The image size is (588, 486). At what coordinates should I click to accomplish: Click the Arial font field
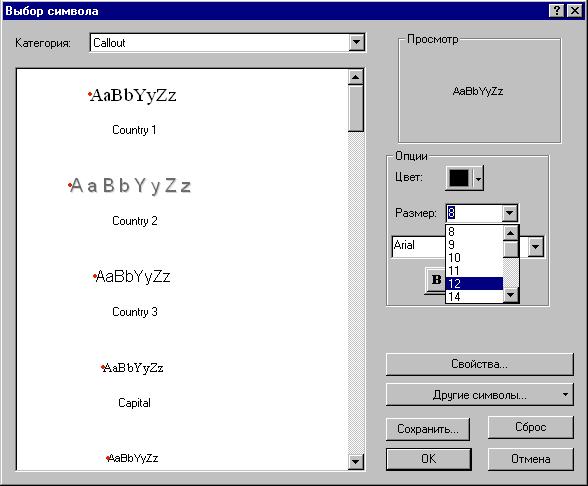pyautogui.click(x=418, y=246)
